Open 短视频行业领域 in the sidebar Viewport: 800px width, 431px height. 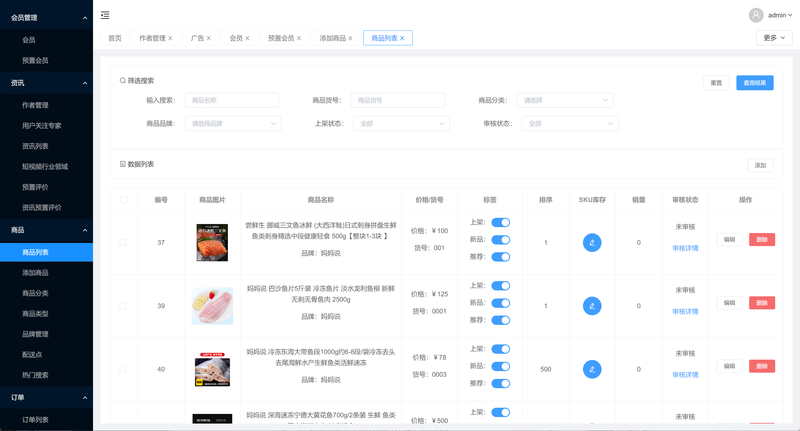point(46,167)
